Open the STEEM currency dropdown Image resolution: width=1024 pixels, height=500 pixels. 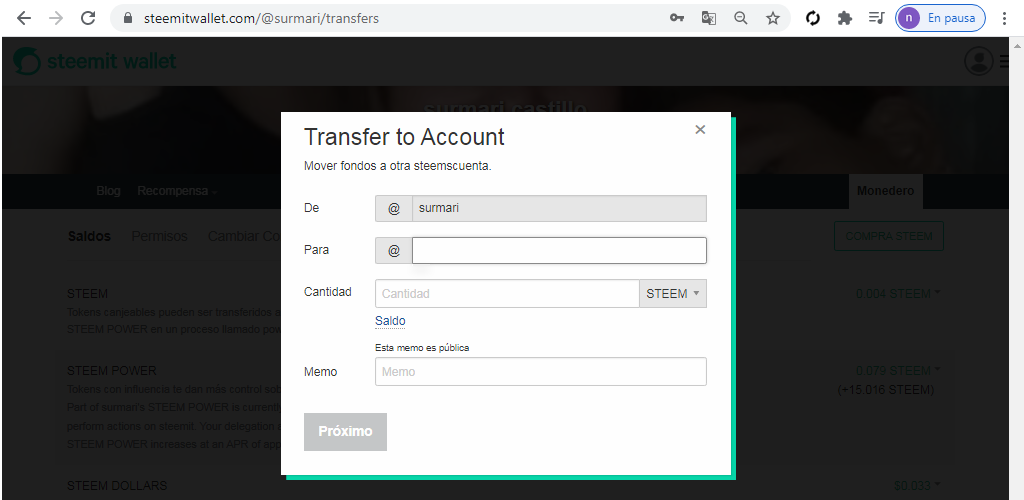(673, 294)
